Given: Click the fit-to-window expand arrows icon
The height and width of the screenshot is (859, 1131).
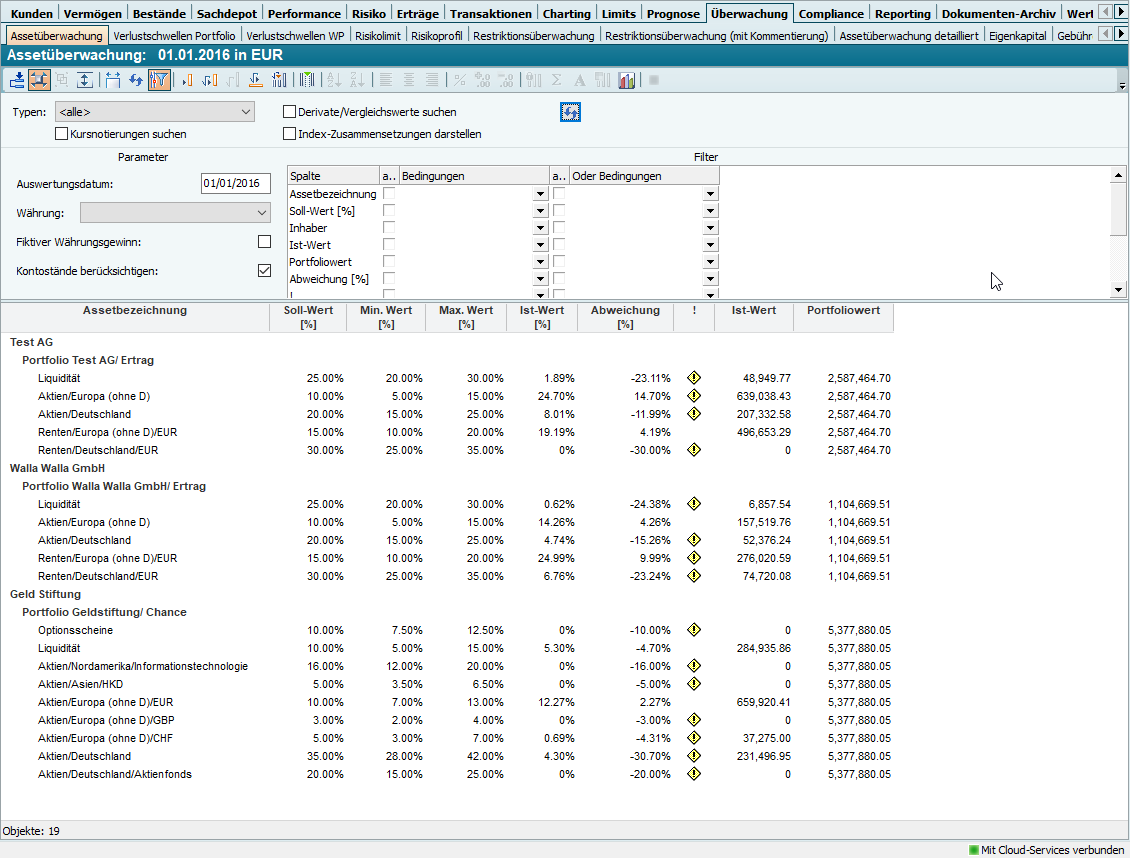Looking at the screenshot, I should click(40, 80).
